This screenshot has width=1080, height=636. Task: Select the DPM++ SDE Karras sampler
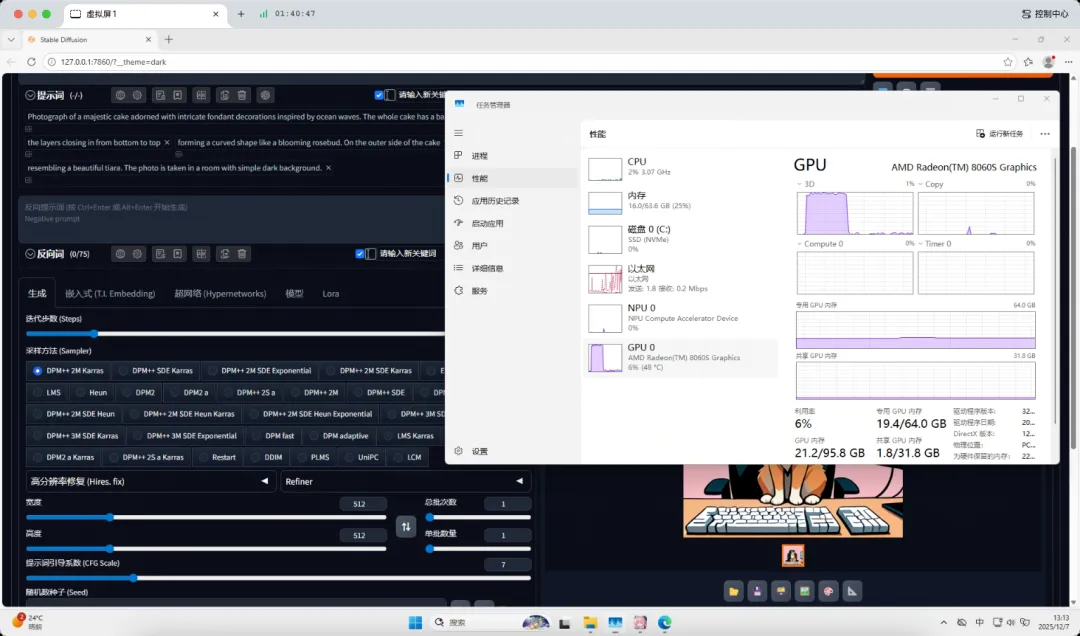tap(161, 370)
